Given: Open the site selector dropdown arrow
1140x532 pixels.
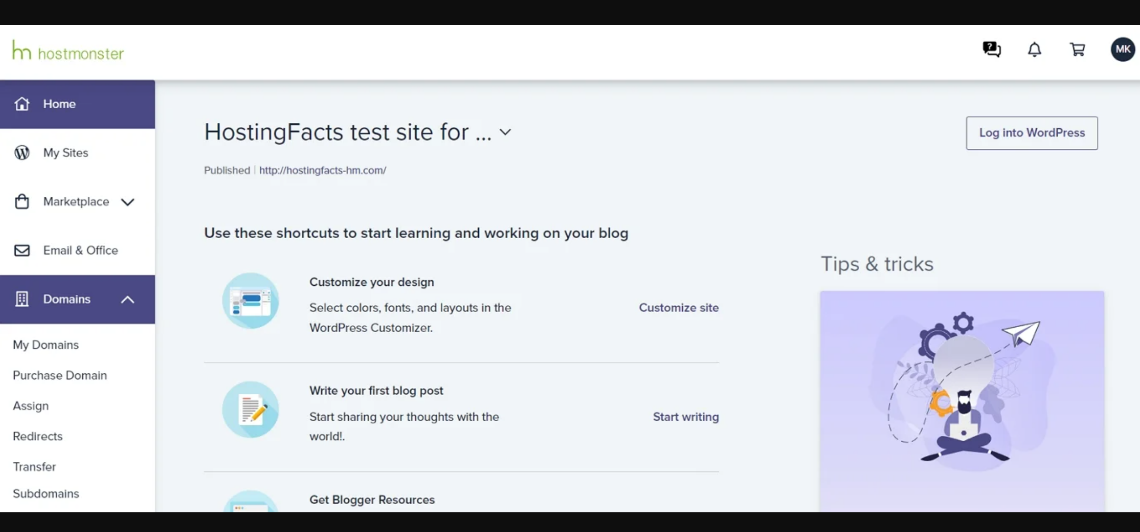Looking at the screenshot, I should click(505, 132).
